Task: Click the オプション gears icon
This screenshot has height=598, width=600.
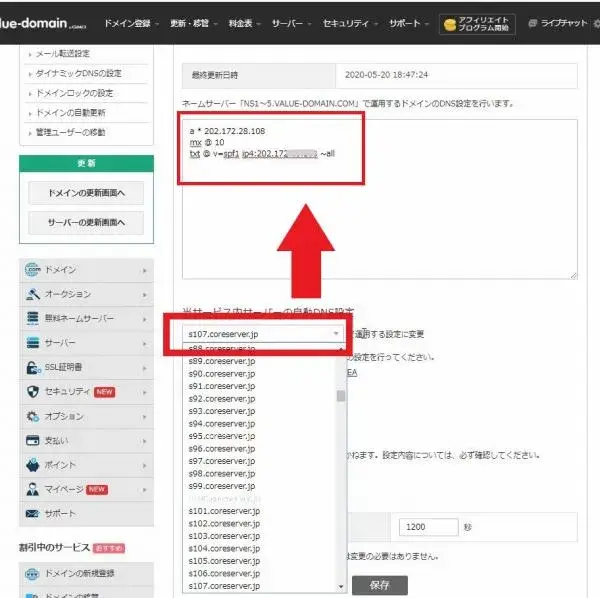Action: click(33, 416)
